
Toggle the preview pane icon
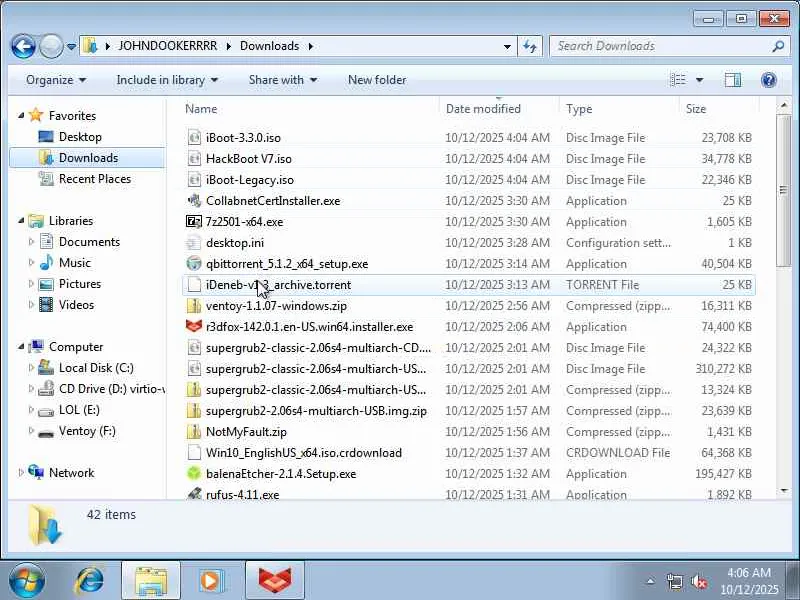(733, 80)
